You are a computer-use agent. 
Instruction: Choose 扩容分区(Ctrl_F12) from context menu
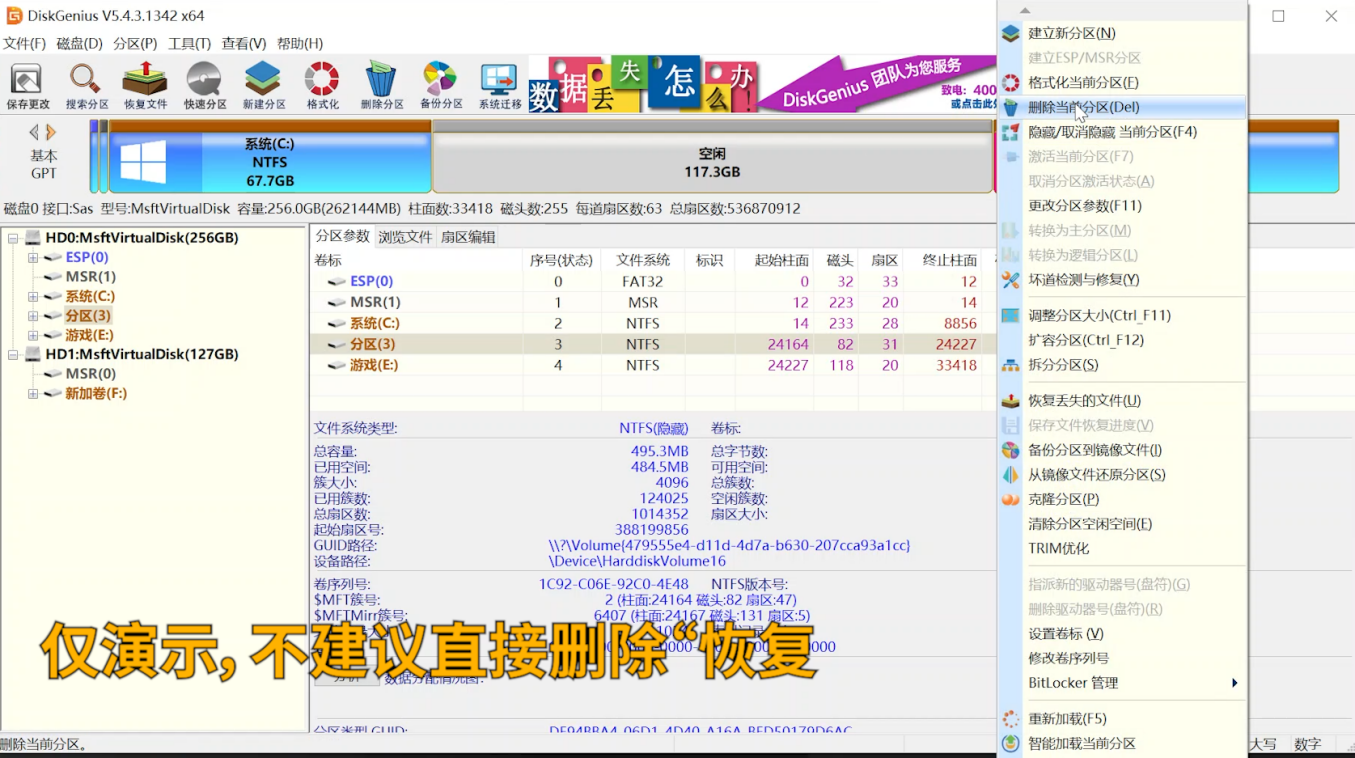[x=1122, y=340]
